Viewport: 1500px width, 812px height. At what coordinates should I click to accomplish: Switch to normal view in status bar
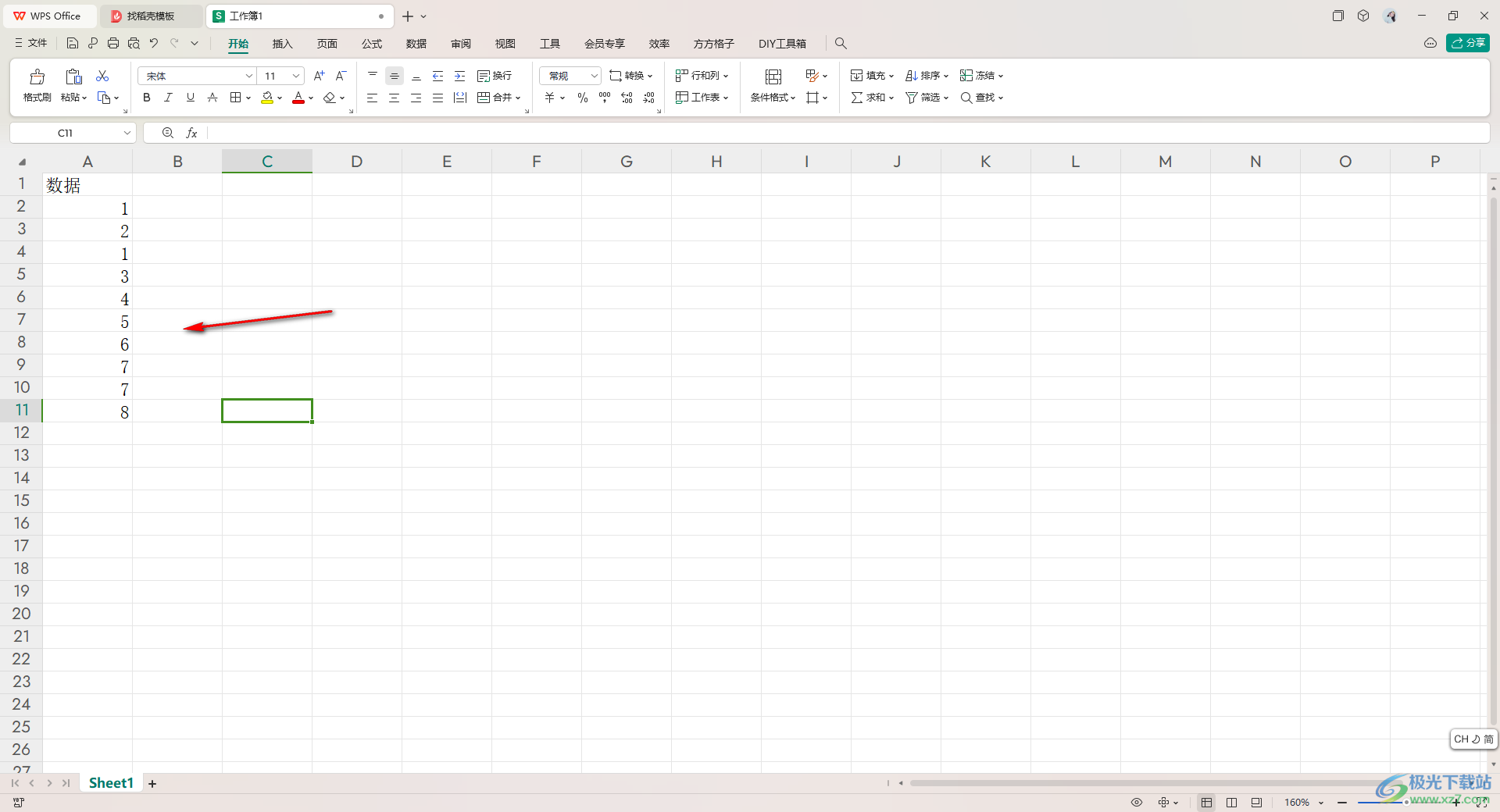coord(1207,803)
